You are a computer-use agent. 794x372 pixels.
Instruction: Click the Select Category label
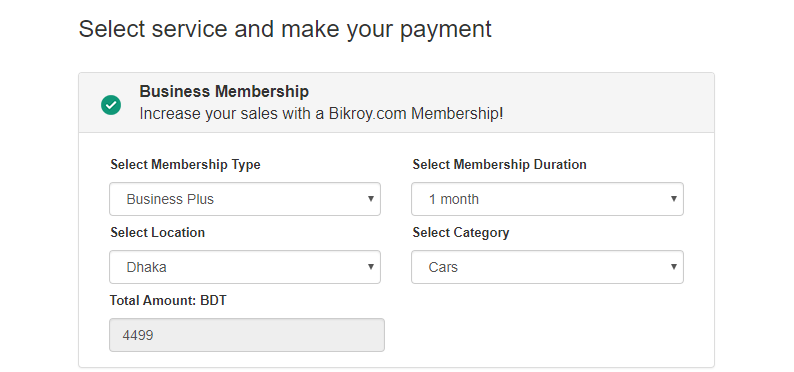coord(461,232)
